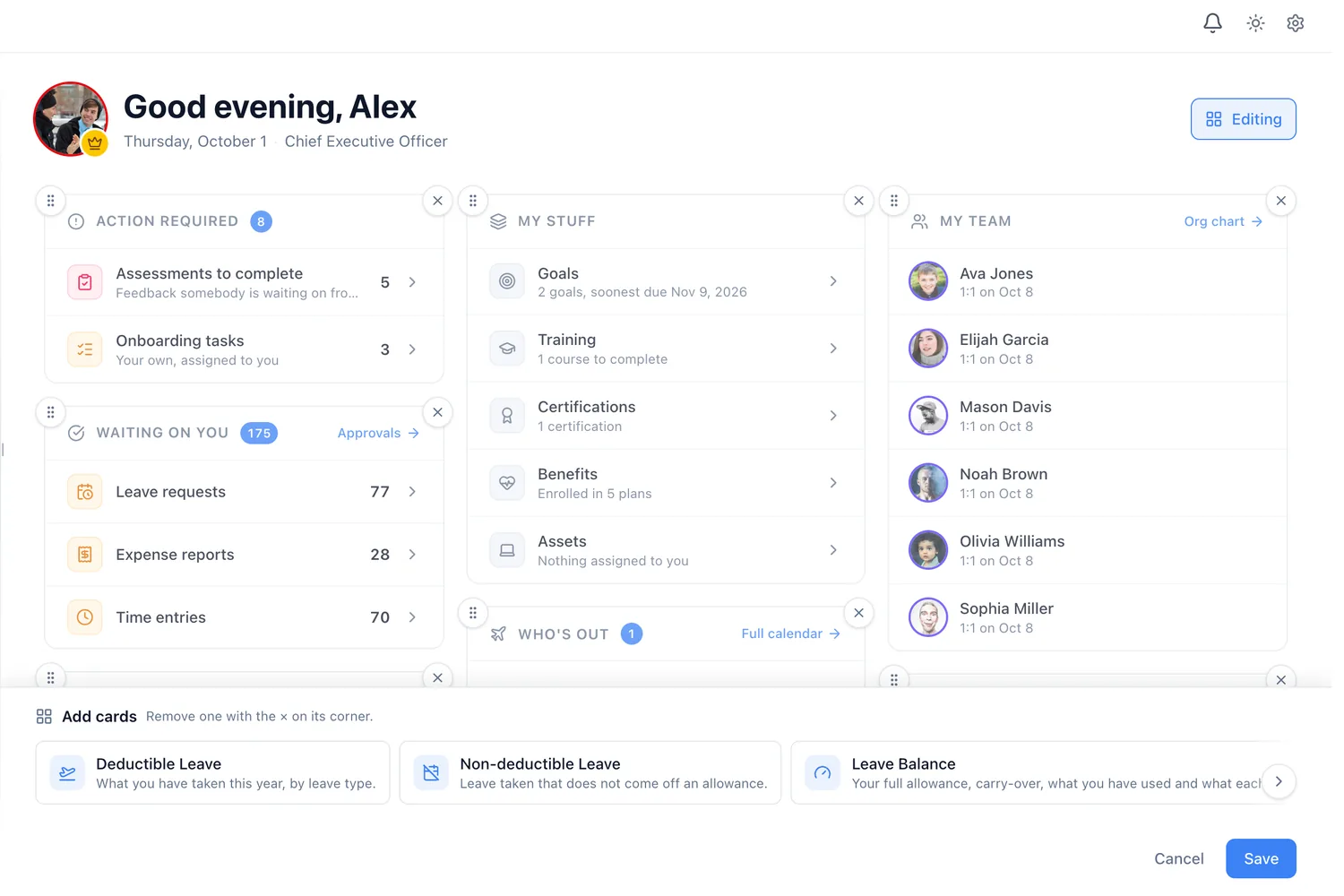The image size is (1344, 896).
Task: Show more cards with right arrow
Action: point(1279,781)
